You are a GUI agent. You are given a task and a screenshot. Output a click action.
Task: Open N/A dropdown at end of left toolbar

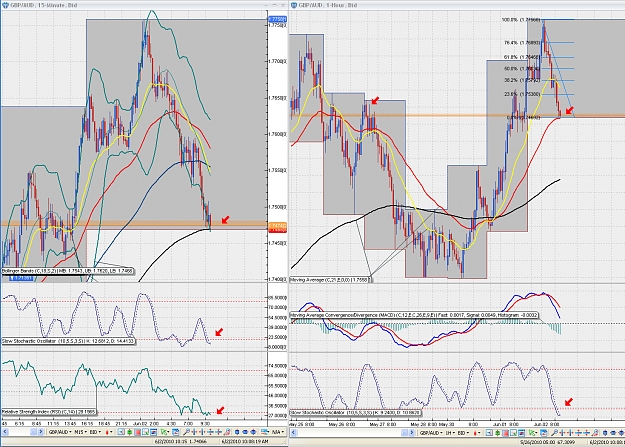278,432
